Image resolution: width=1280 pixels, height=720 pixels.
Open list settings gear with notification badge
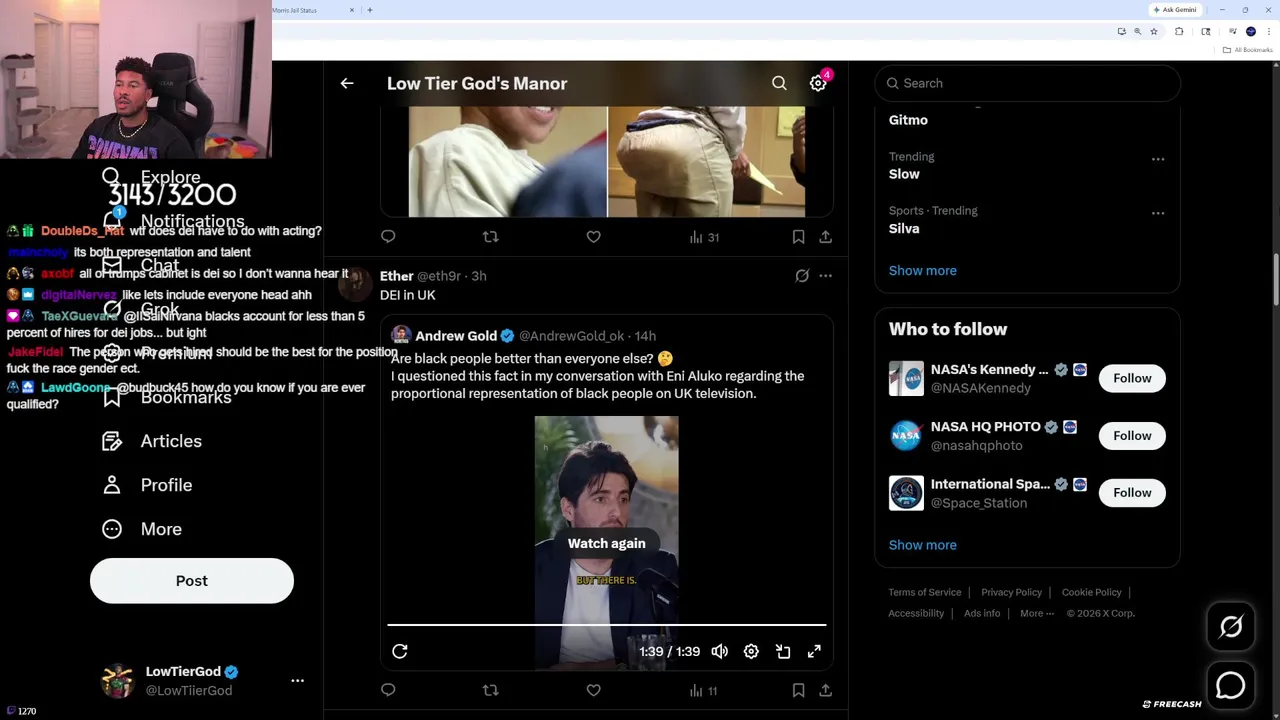pyautogui.click(x=818, y=84)
